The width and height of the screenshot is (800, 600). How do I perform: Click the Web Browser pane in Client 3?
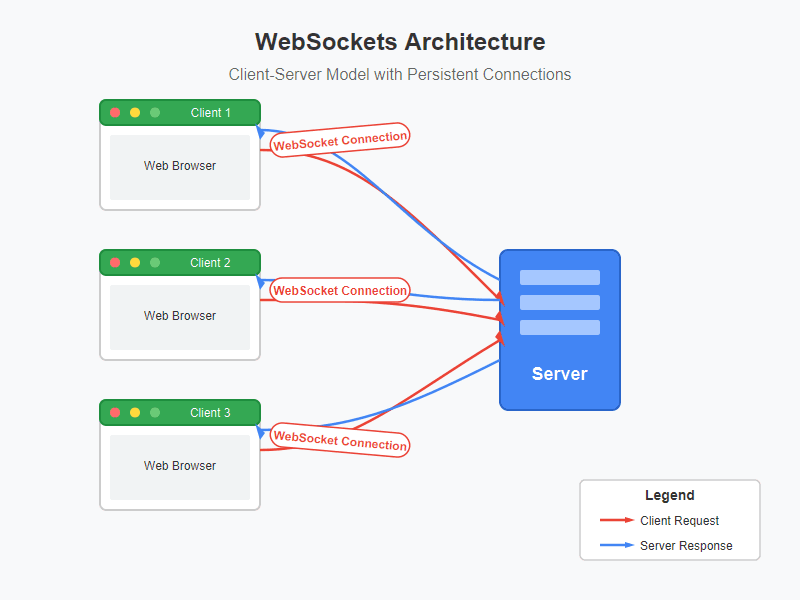click(x=180, y=467)
